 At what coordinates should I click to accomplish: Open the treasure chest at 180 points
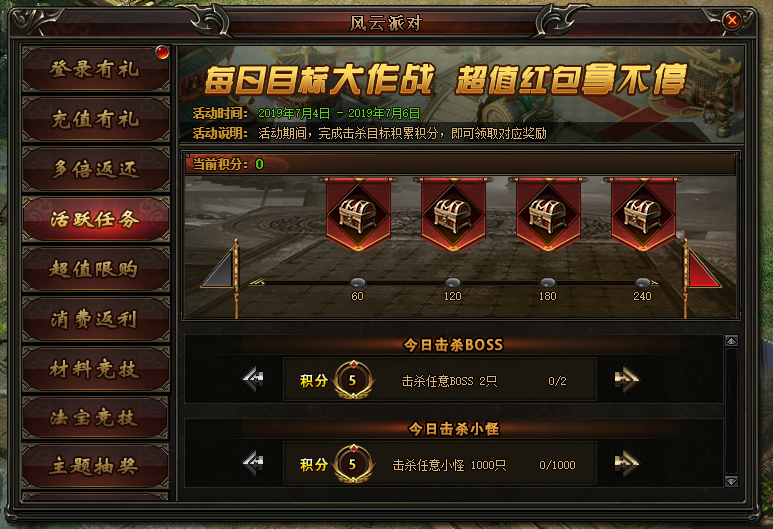tap(548, 215)
